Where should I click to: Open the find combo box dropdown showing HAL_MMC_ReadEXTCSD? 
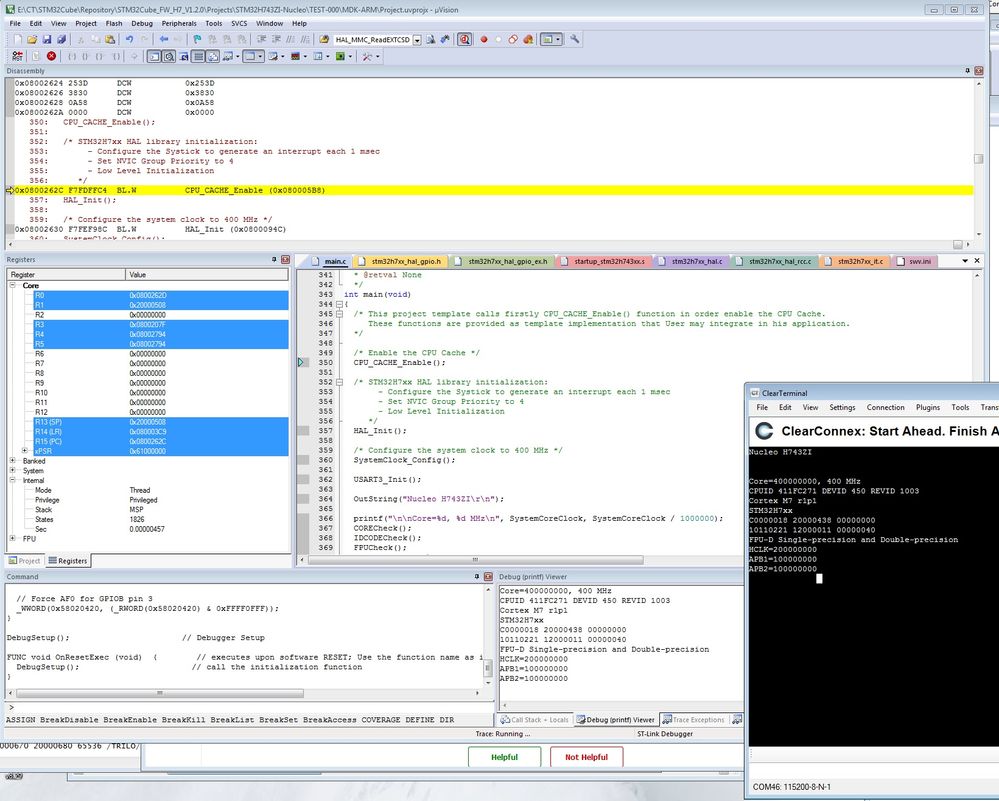[417, 40]
